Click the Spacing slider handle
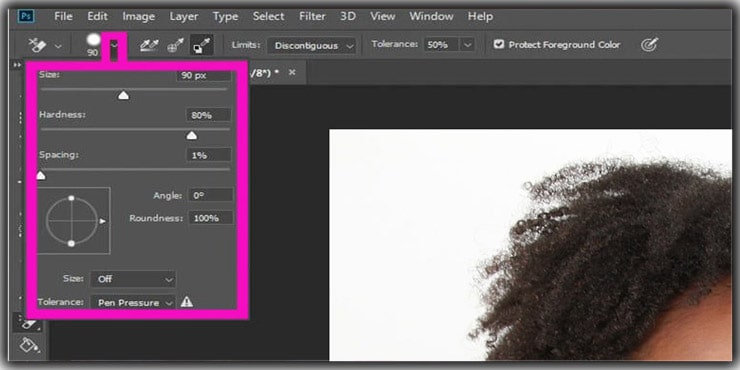This screenshot has height=370, width=740. tap(41, 176)
